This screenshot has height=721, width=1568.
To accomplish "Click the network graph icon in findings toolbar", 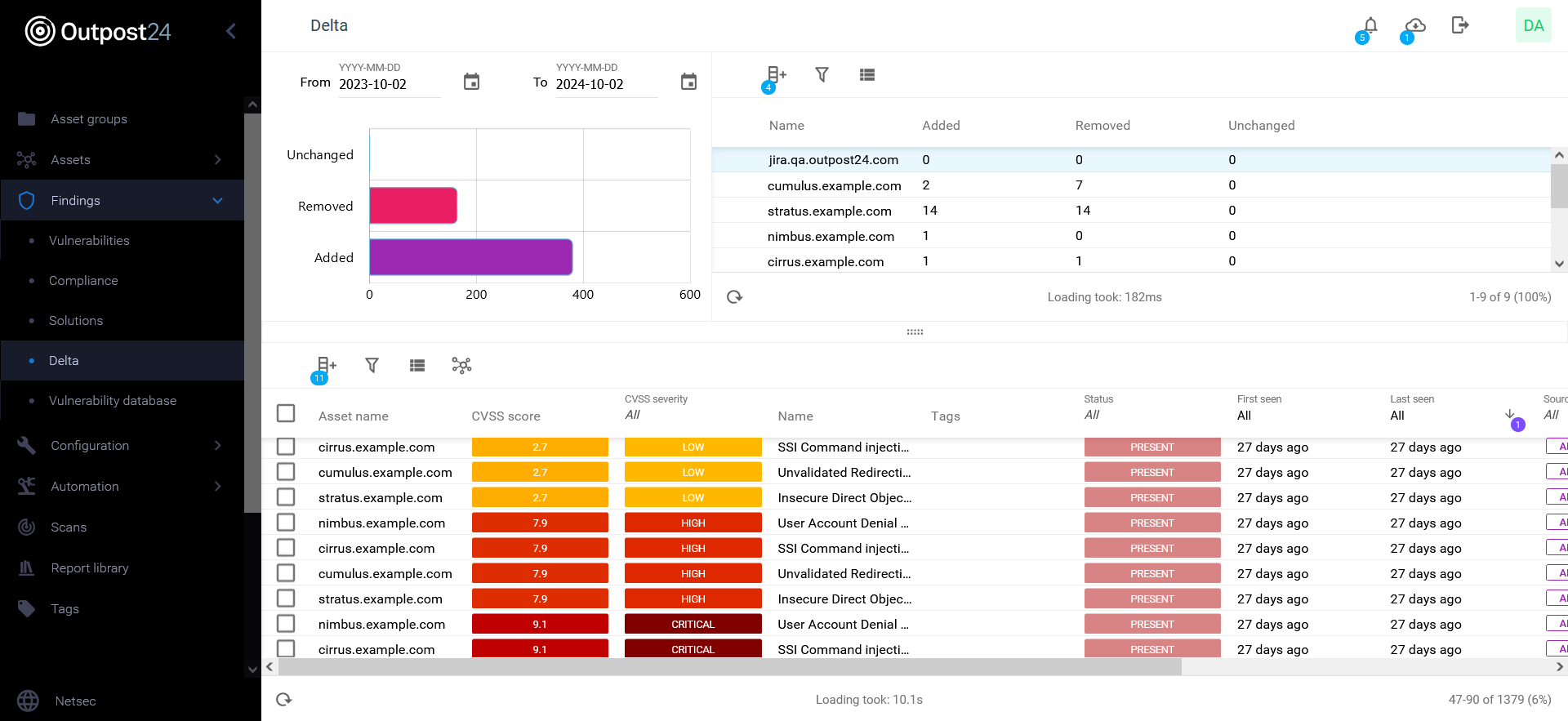I will [x=461, y=365].
